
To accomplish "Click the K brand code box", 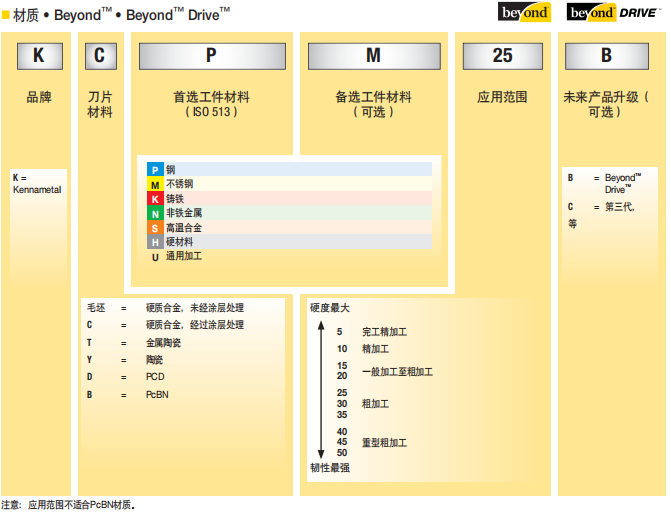I will click(38, 56).
